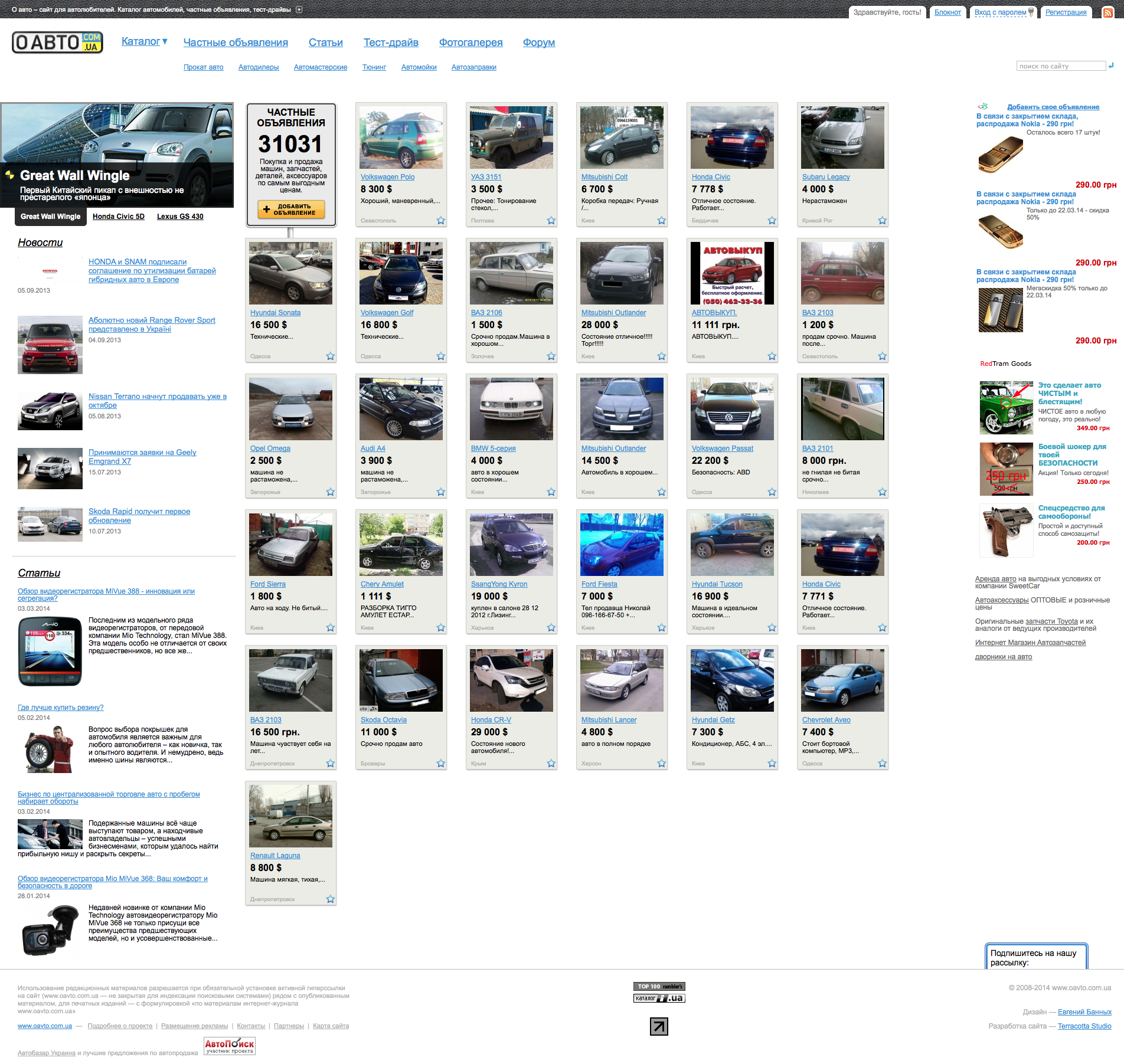Toggle favorite star on 7 771 $ Honda Civic
This screenshot has width=1124, height=1064.
[883, 628]
